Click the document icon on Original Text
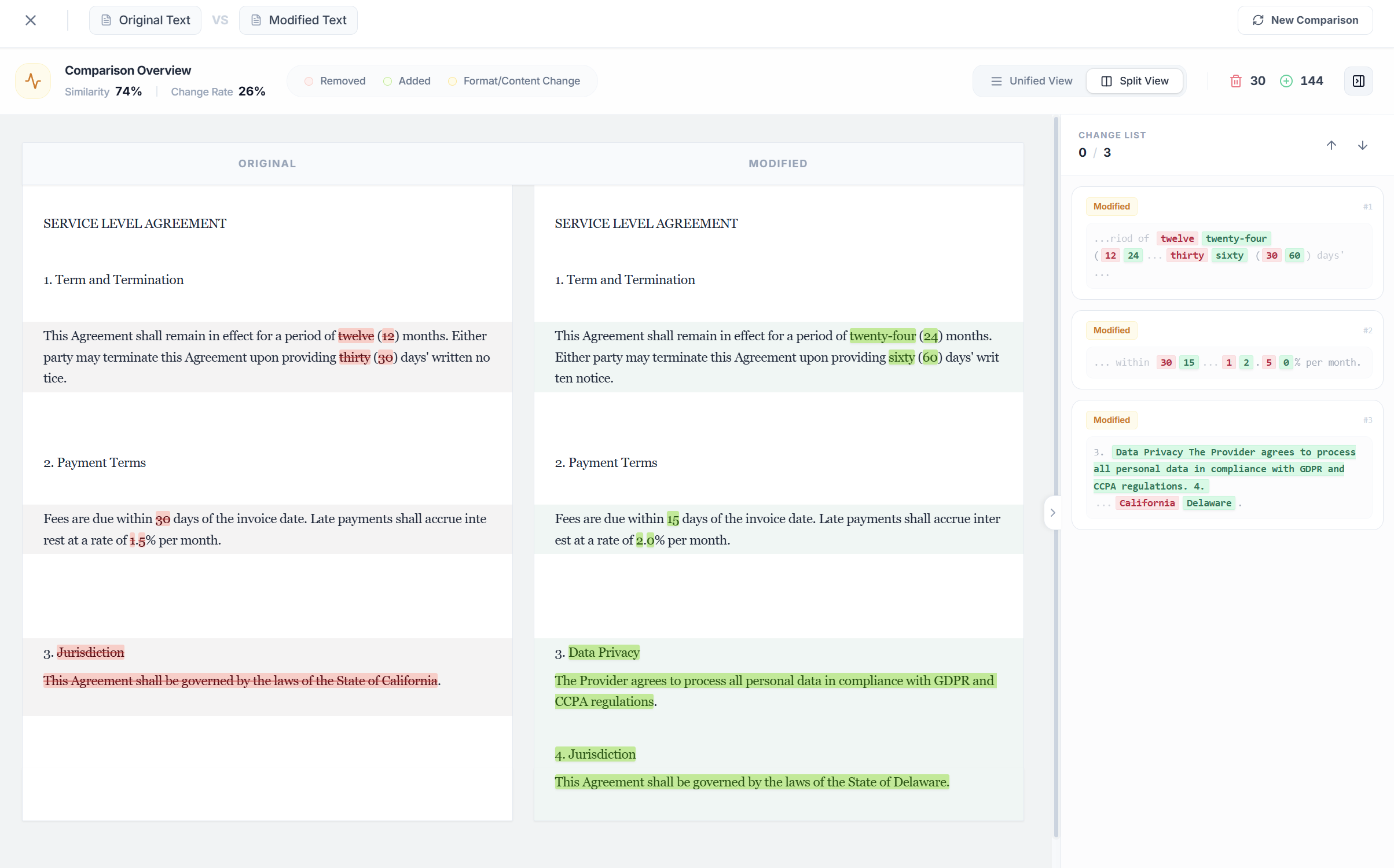Screen dimensions: 1394x868 (x=107, y=20)
